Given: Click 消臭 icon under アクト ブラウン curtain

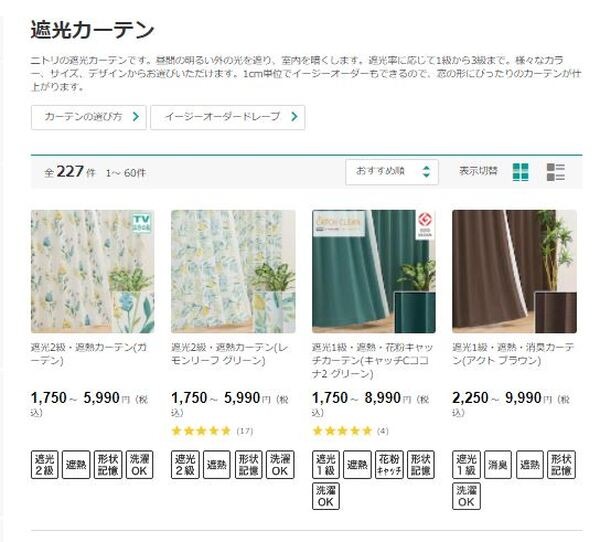Looking at the screenshot, I should click(498, 465).
